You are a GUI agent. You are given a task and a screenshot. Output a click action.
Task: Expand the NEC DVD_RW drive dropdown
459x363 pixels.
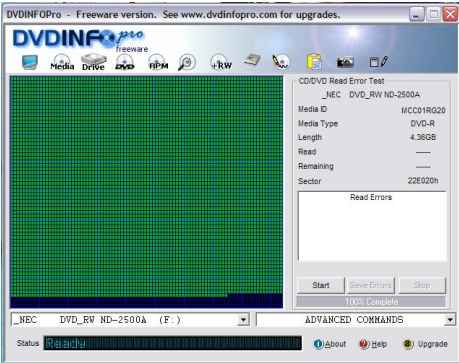[243, 320]
